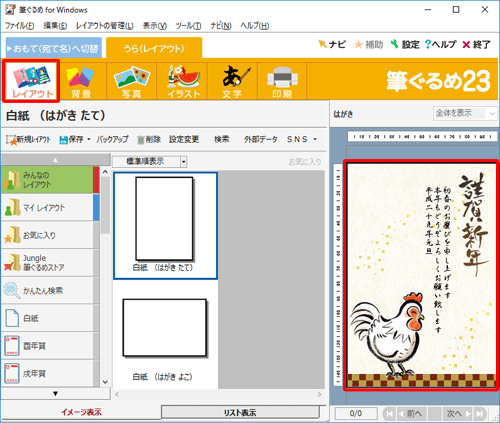Screen dimensions: 500x423
Task: Open the レイアウトの管理(L) menu
Action: pyautogui.click(x=105, y=26)
